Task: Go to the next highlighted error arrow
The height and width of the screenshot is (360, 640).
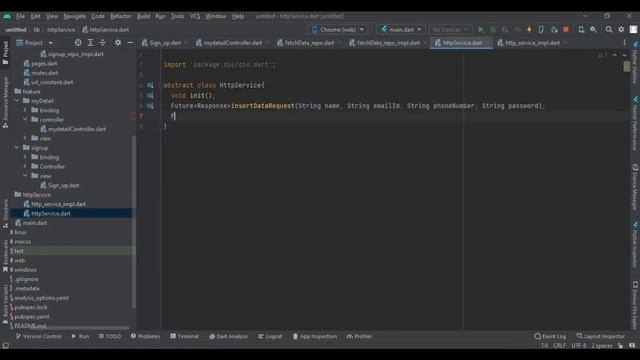Action: pyautogui.click(x=625, y=55)
